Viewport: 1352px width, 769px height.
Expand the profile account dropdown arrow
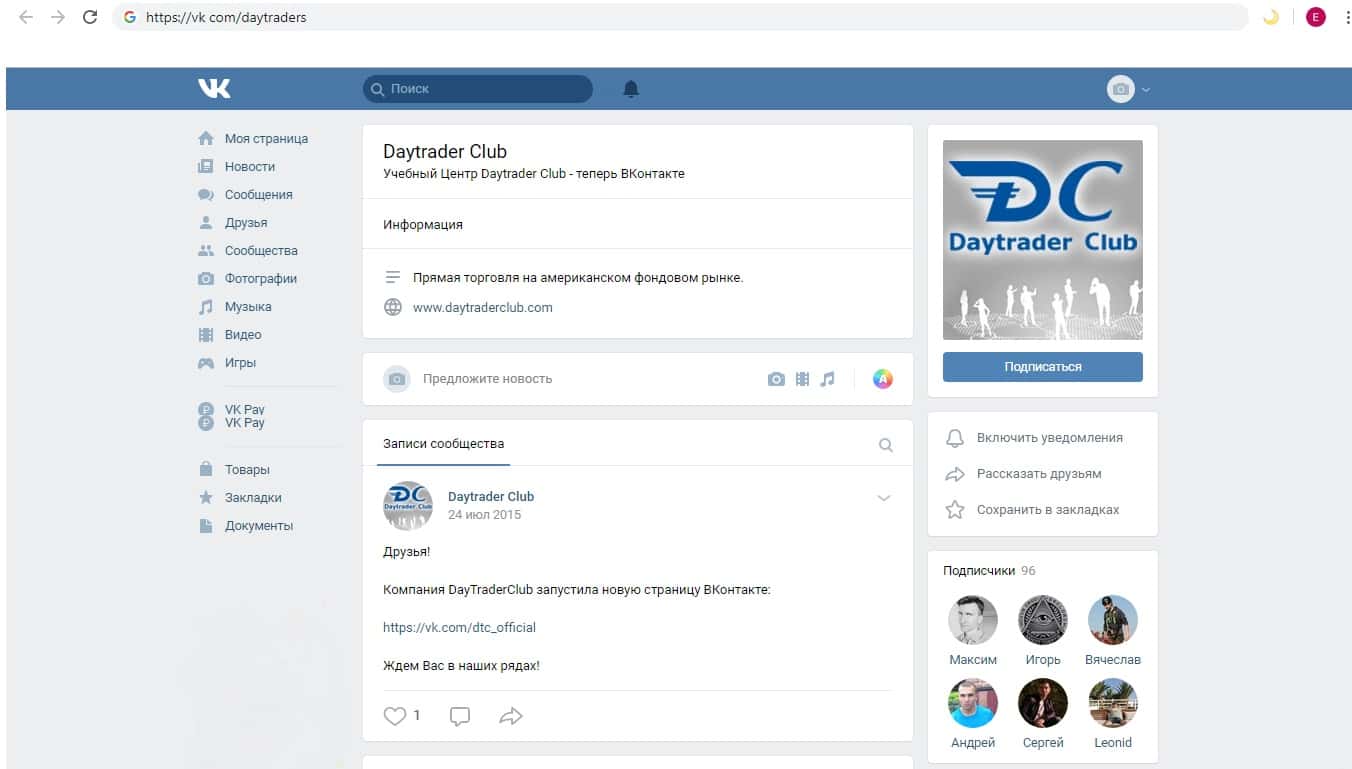pyautogui.click(x=1146, y=90)
